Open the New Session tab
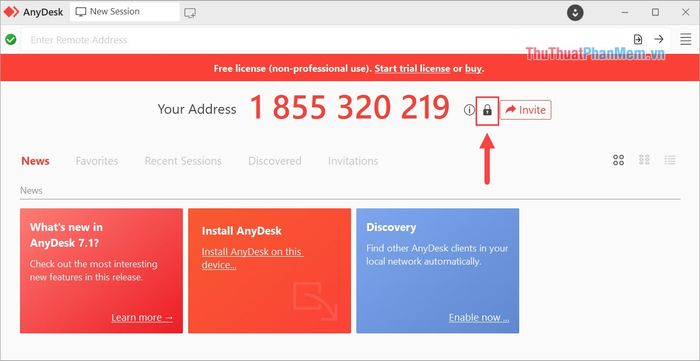700x361 pixels. point(125,12)
